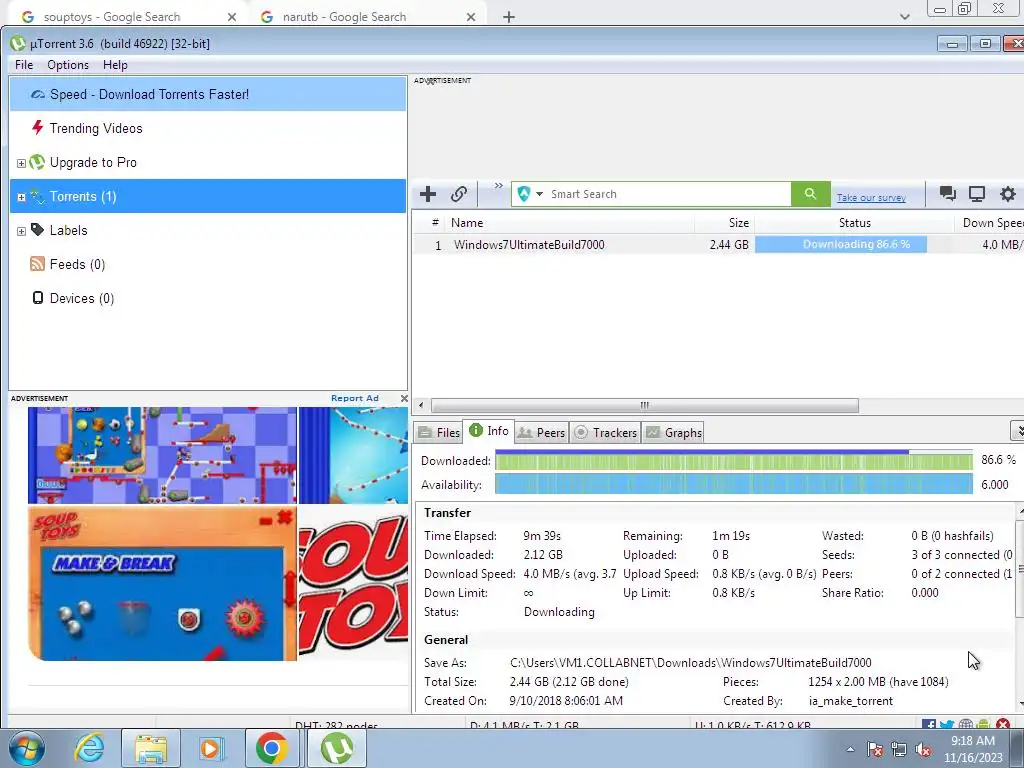Open the Help menu
The width and height of the screenshot is (1024, 768).
(115, 65)
